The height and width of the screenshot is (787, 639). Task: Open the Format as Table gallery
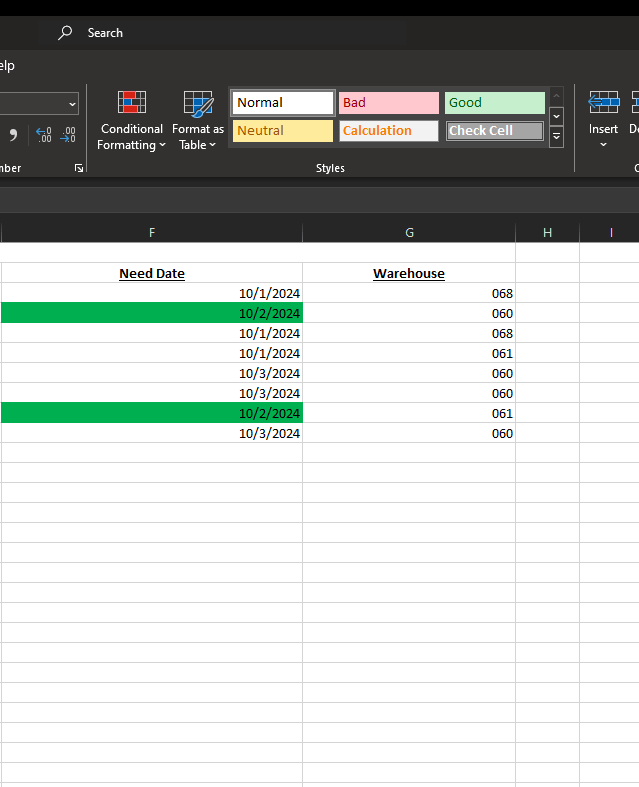198,120
